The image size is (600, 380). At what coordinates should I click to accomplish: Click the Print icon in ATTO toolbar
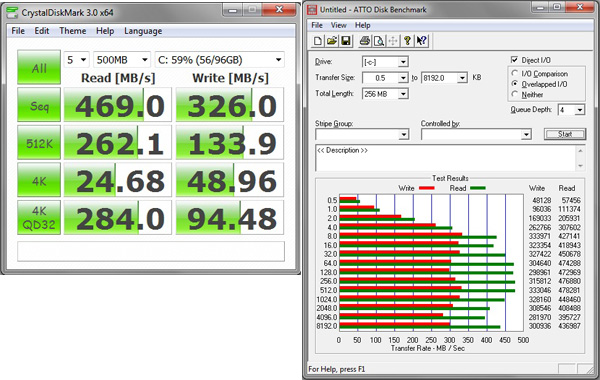coord(365,41)
